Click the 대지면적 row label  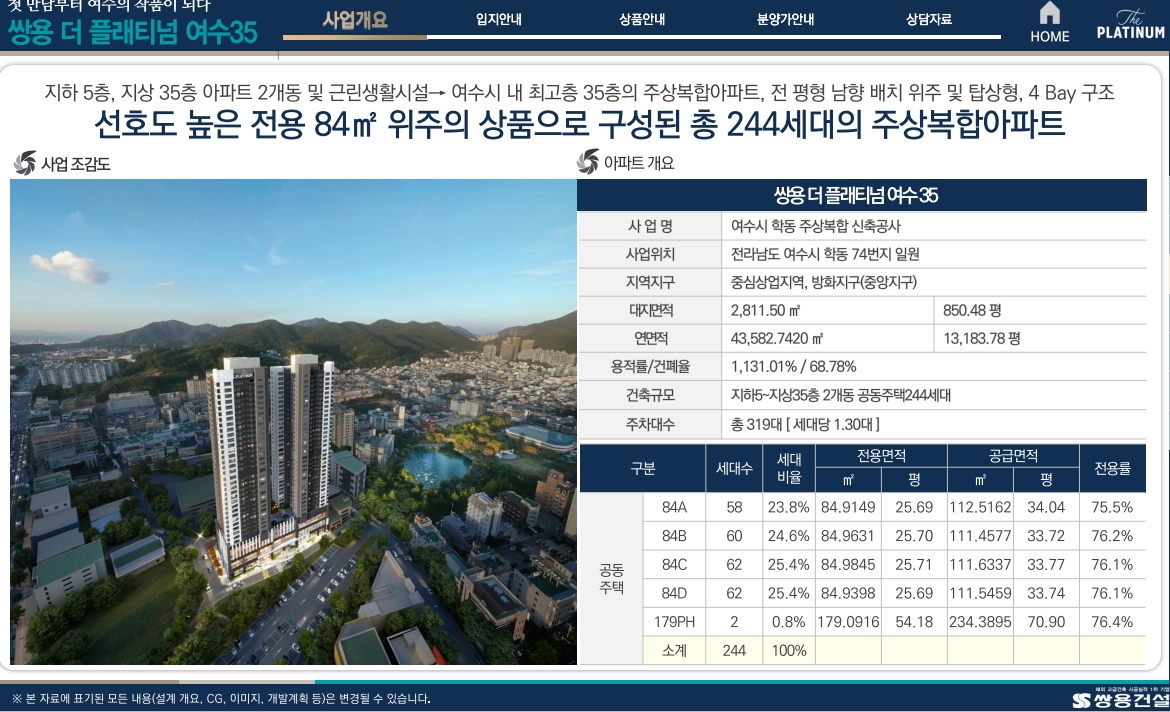[650, 310]
